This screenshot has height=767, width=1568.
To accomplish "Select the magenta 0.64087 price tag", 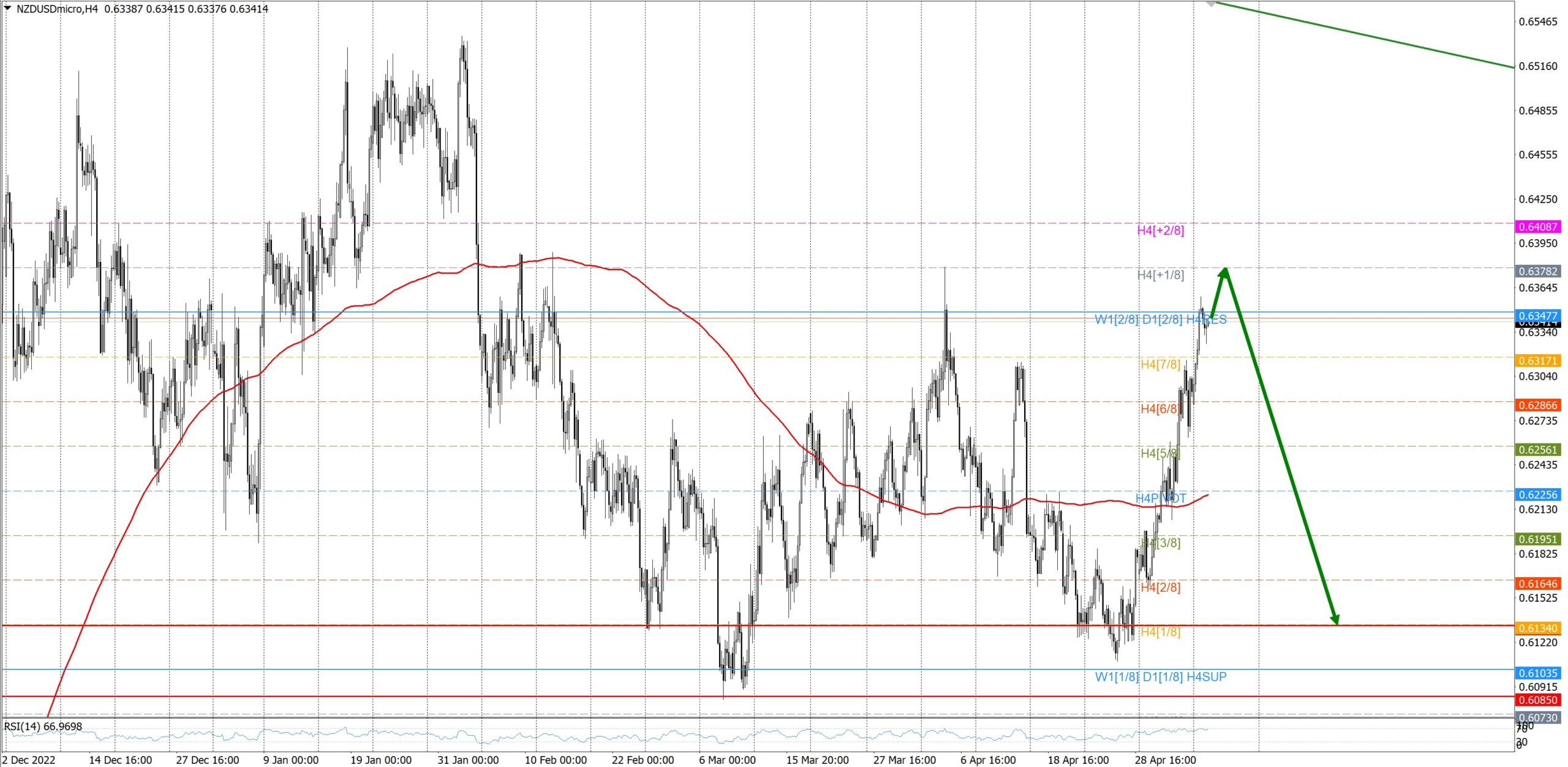I will coord(1537,227).
